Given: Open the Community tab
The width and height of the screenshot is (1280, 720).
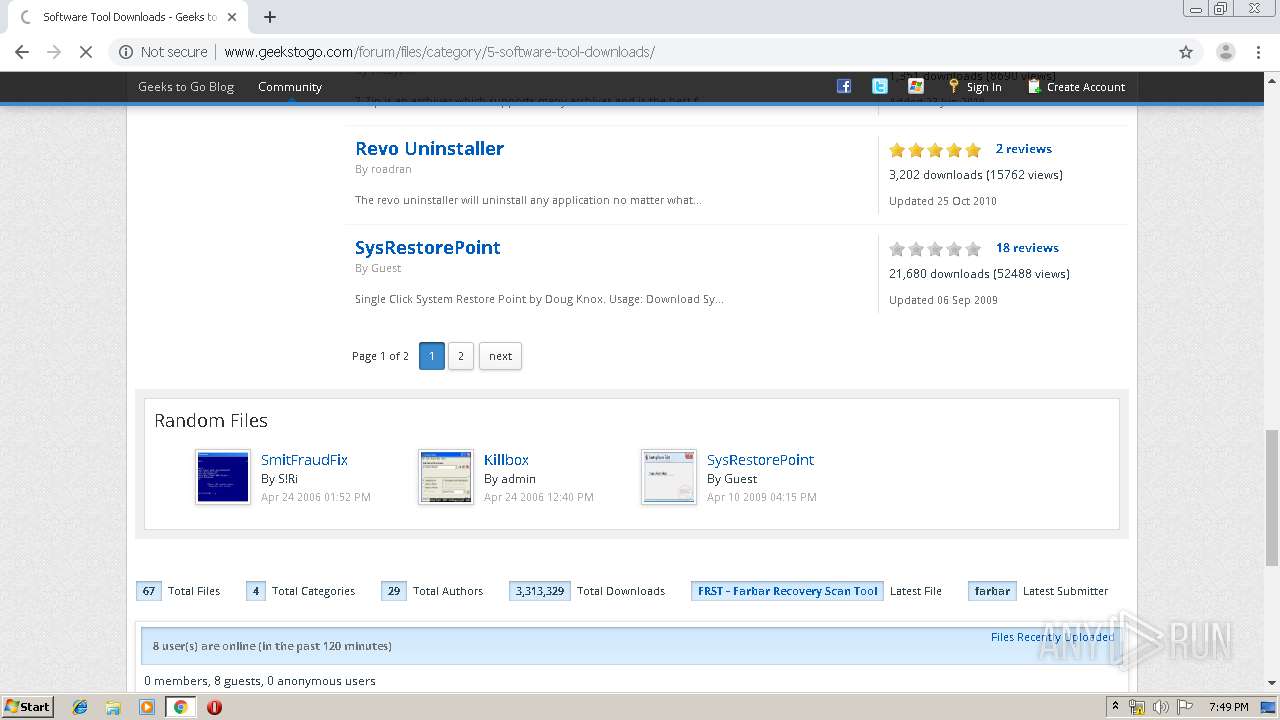Looking at the screenshot, I should tap(290, 87).
